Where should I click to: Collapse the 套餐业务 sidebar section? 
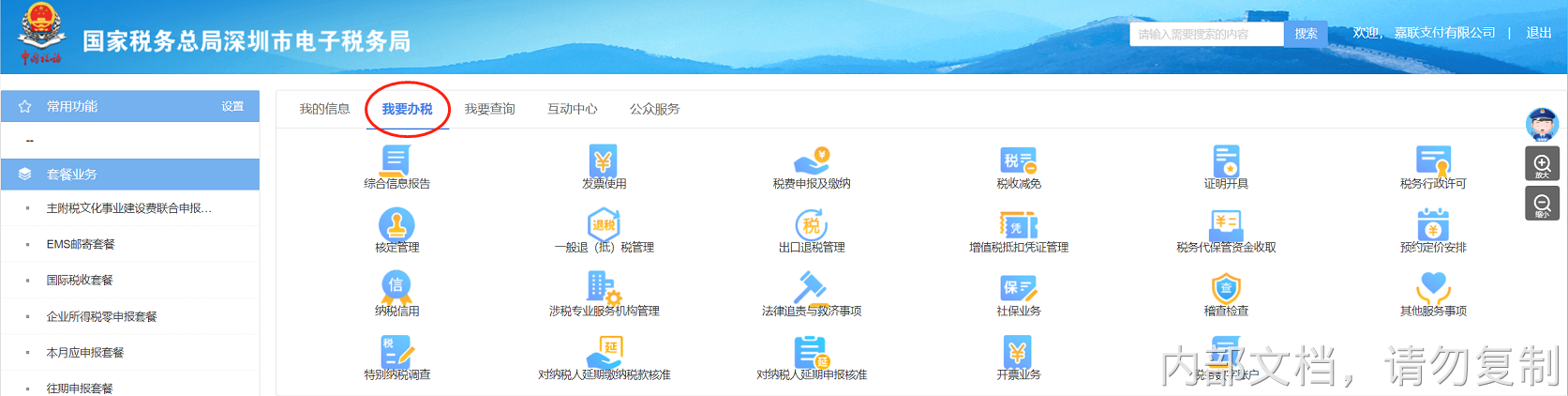point(130,175)
